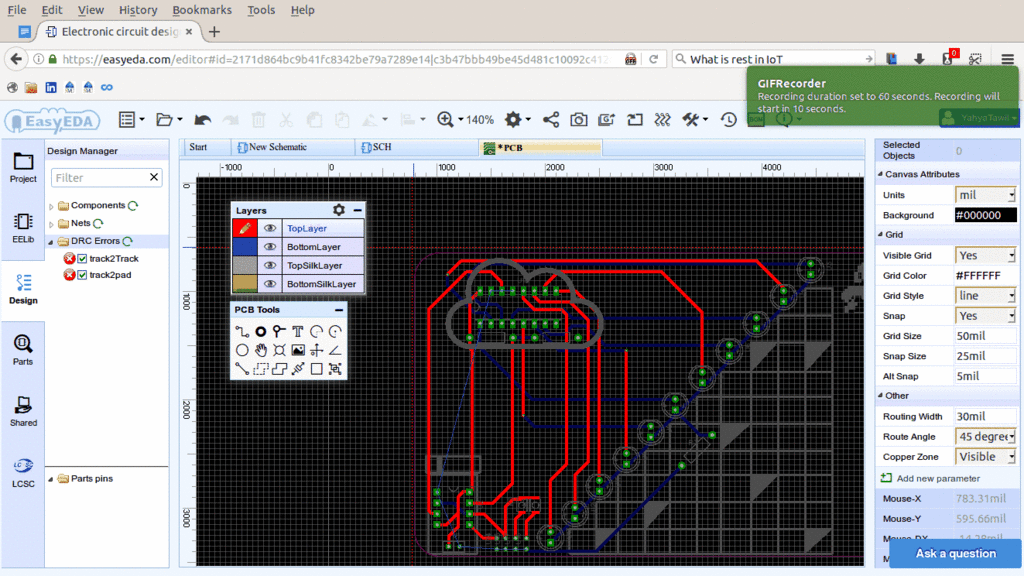Open the Bookmarks menu
The image size is (1024, 576).
click(202, 10)
